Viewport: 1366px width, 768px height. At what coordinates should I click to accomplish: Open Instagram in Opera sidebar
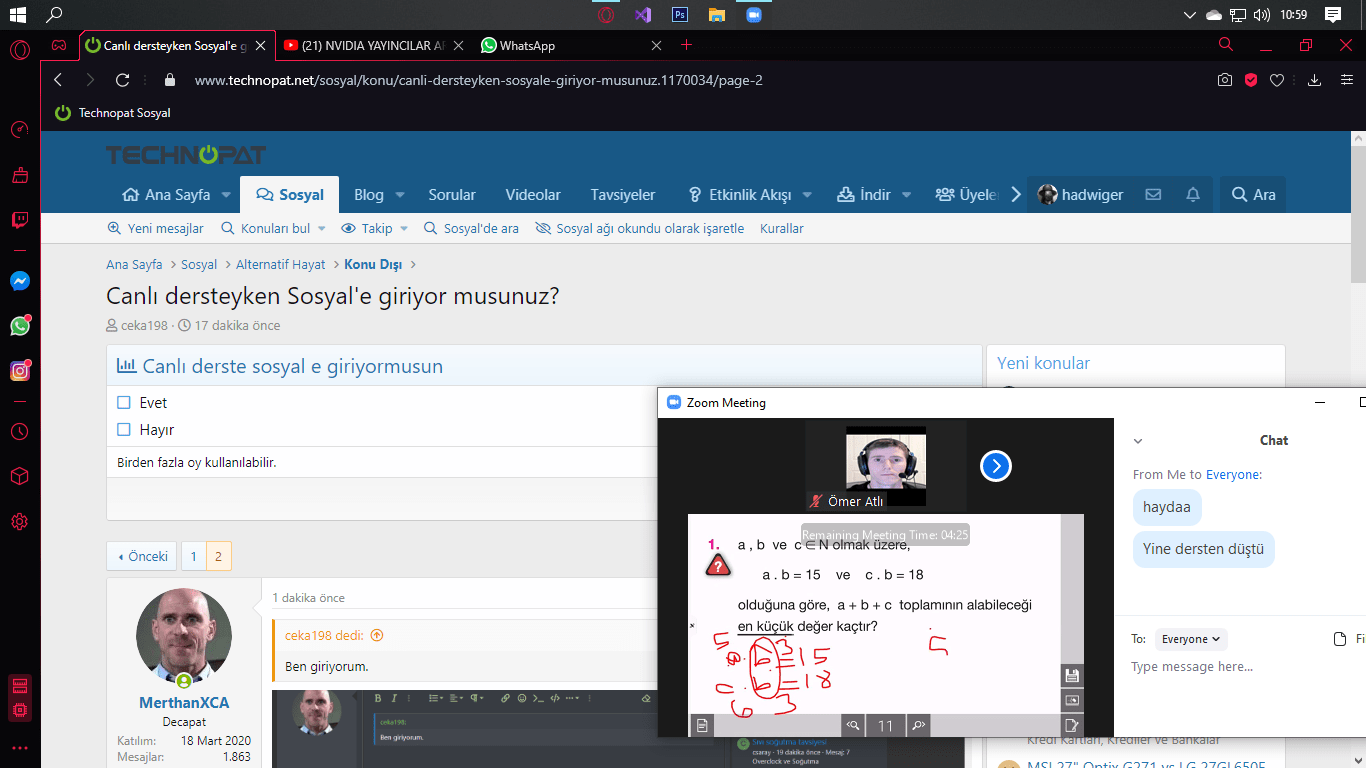click(20, 371)
